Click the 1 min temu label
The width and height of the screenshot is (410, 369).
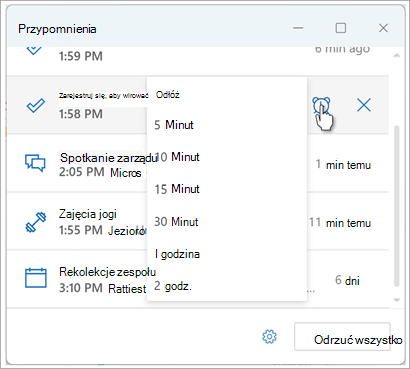coord(343,165)
